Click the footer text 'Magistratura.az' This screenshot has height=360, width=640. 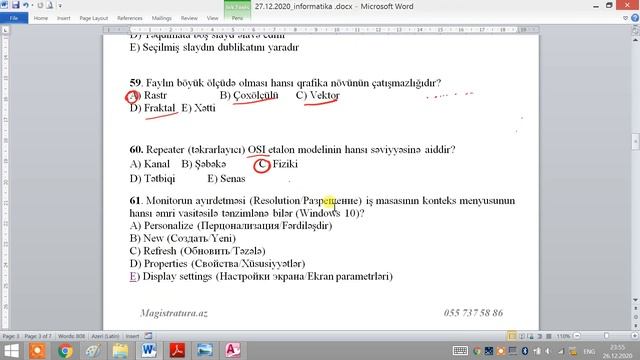tap(174, 313)
